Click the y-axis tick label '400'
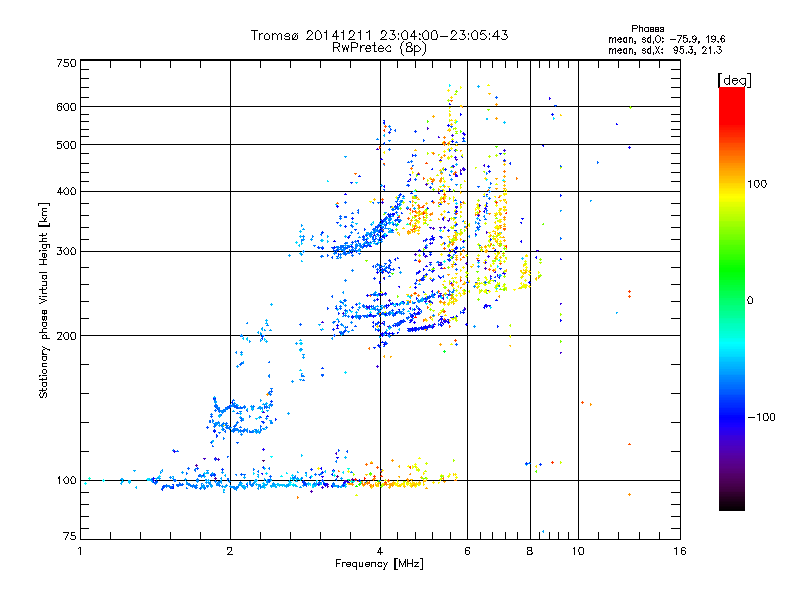This screenshot has width=800, height=600. (66, 192)
